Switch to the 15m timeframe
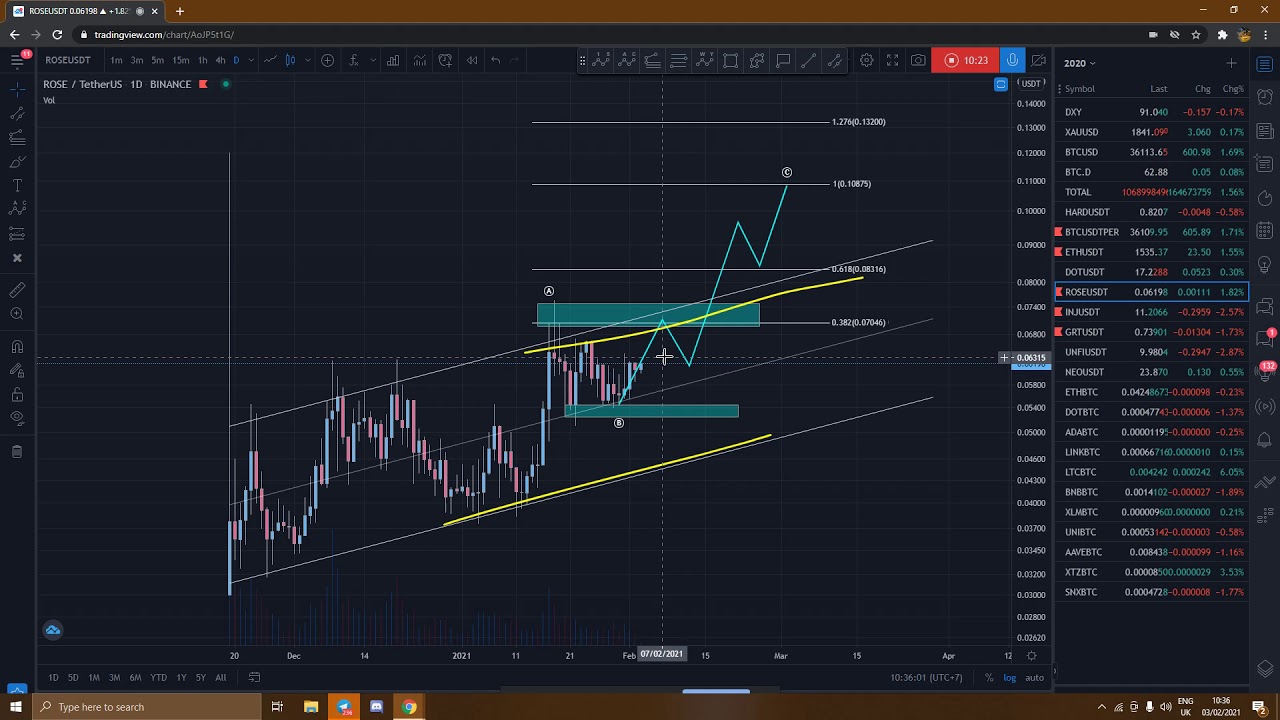The image size is (1280, 720). click(x=180, y=60)
